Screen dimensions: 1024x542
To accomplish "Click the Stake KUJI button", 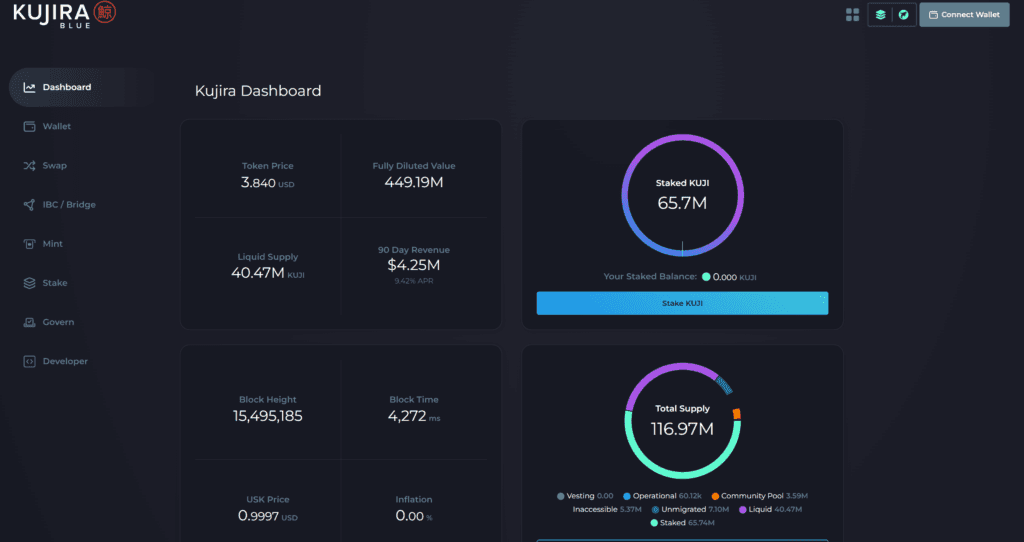I will click(682, 303).
